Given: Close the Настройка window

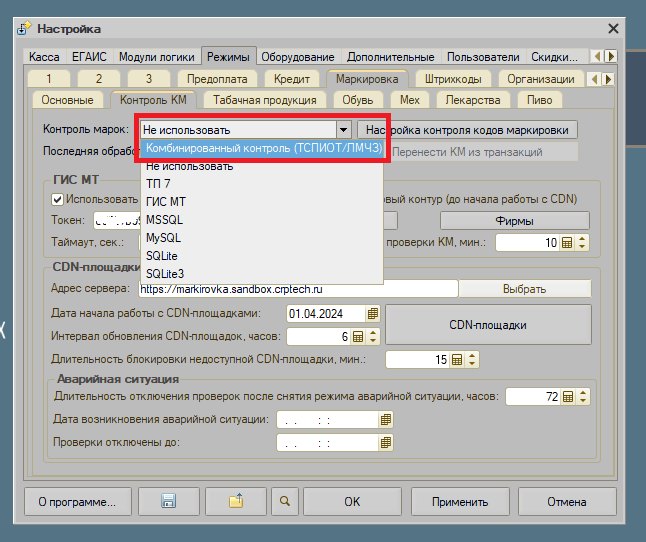Looking at the screenshot, I should click(613, 29).
